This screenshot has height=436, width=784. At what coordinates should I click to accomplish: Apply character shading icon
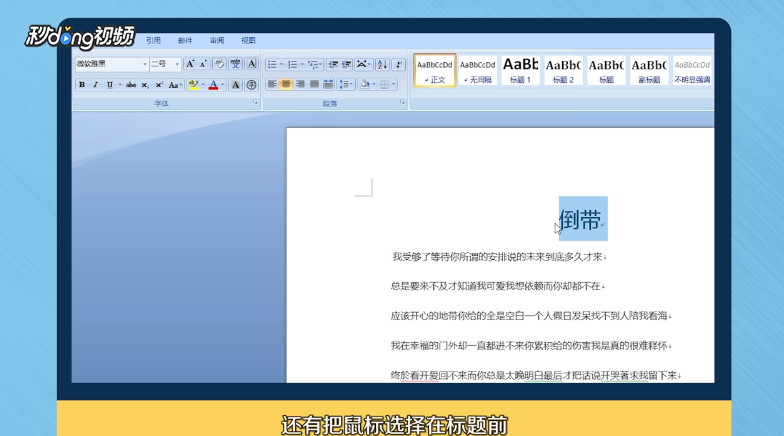235,85
